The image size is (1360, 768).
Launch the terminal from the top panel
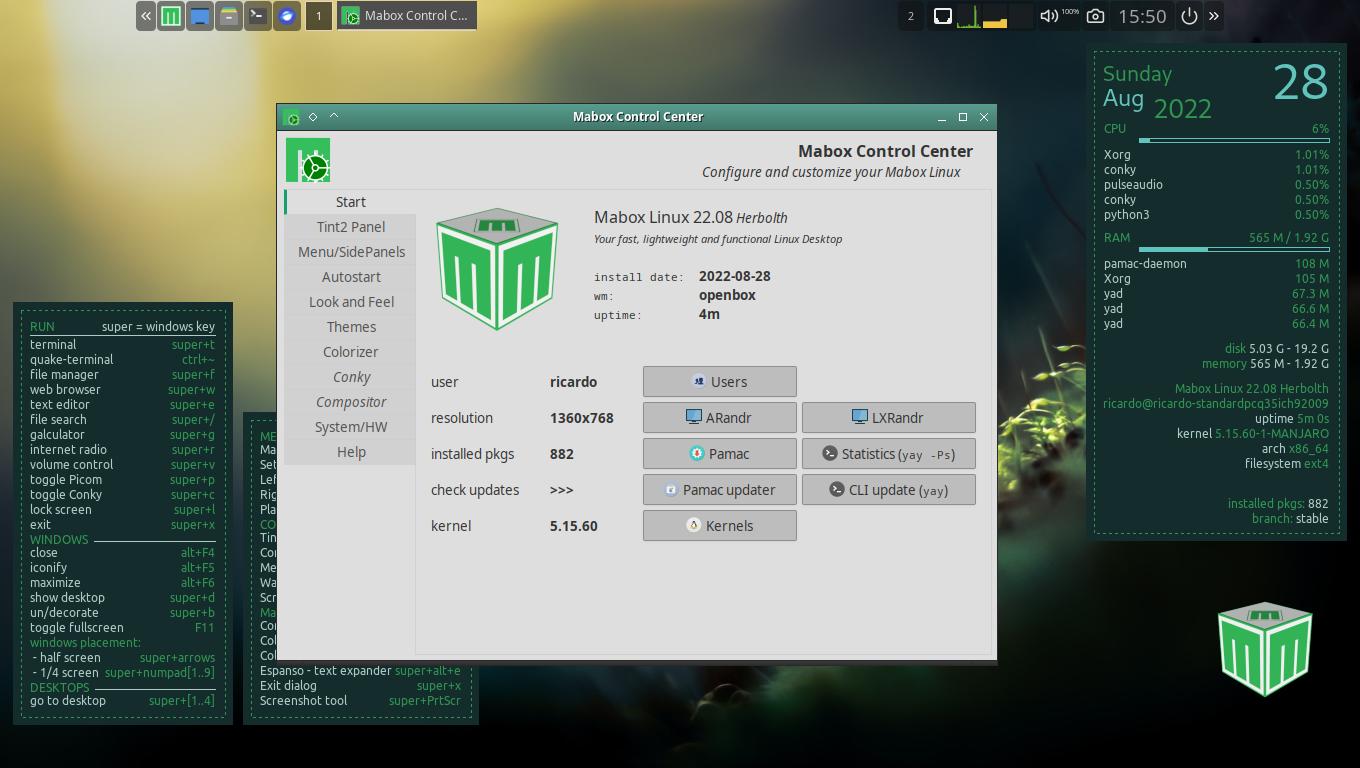tap(258, 16)
